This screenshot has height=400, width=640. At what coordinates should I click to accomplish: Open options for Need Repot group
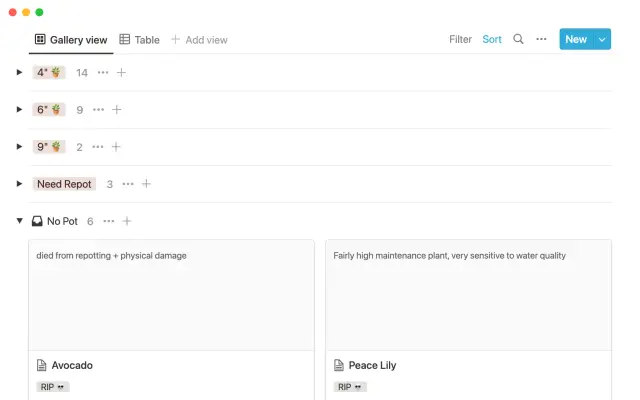[128, 184]
